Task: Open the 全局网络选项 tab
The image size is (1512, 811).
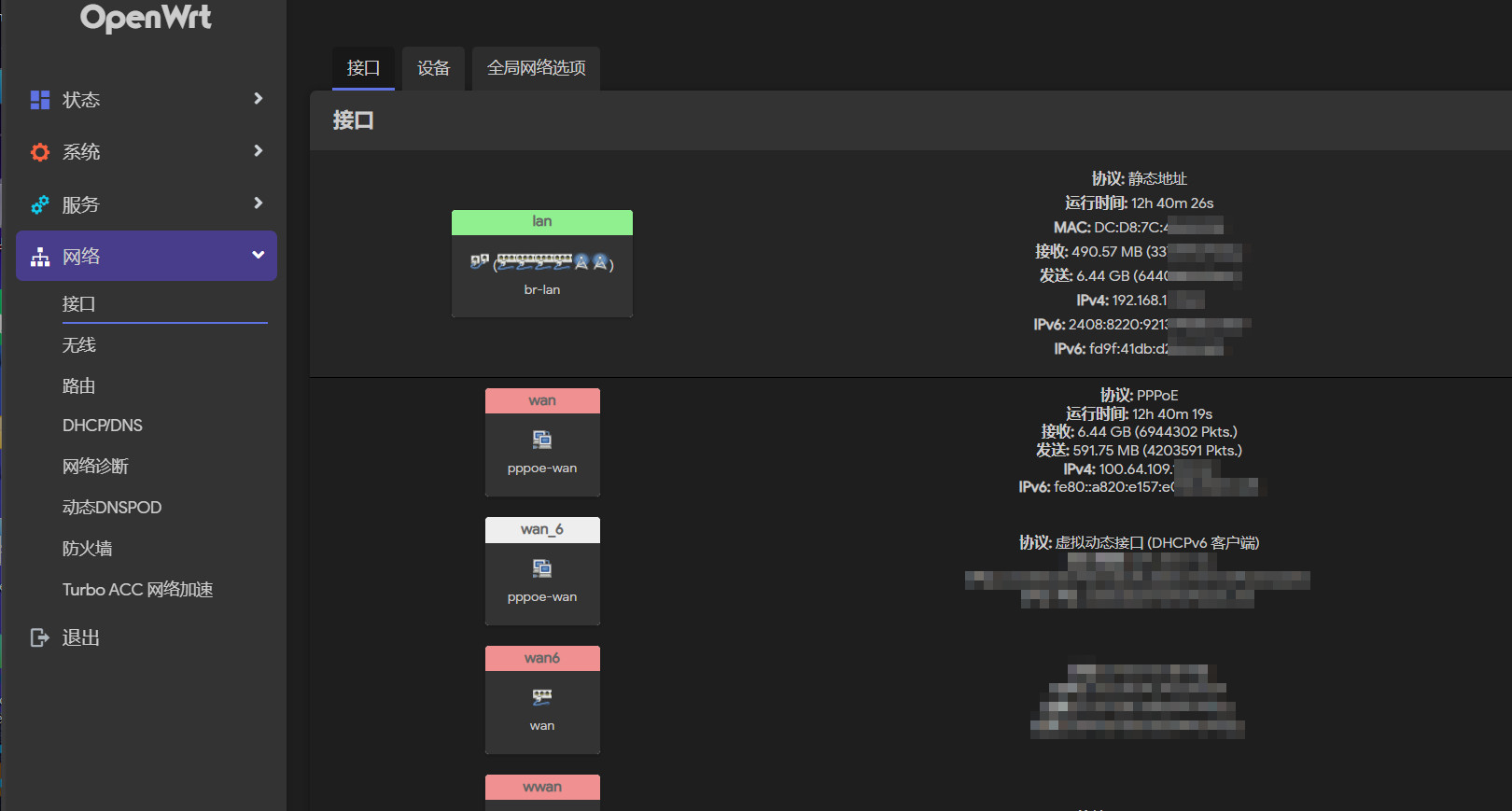Action: (x=536, y=68)
